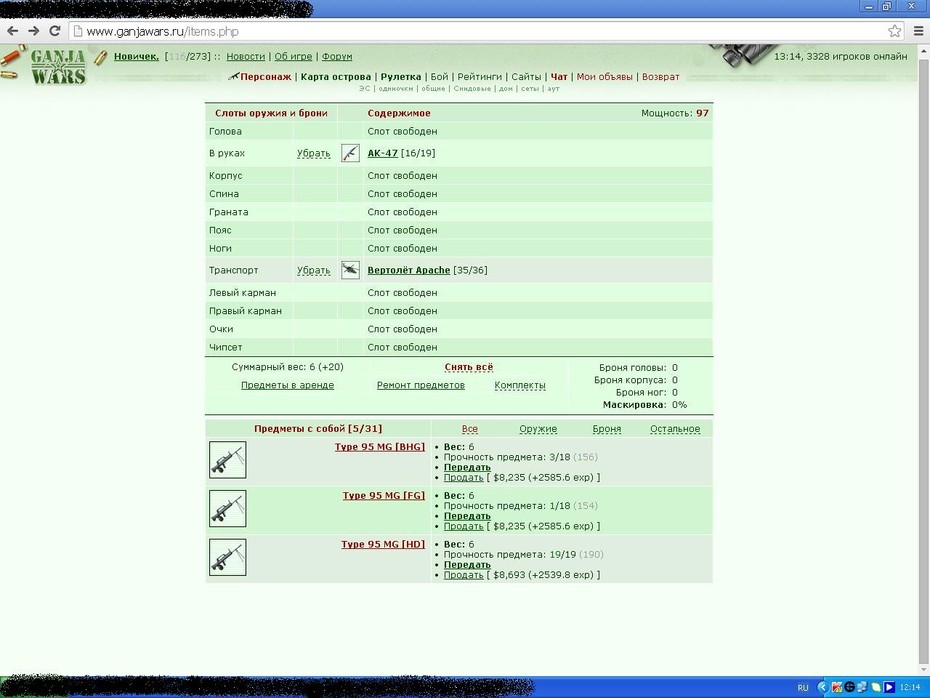Open Ремонт предметов link

[x=421, y=385]
